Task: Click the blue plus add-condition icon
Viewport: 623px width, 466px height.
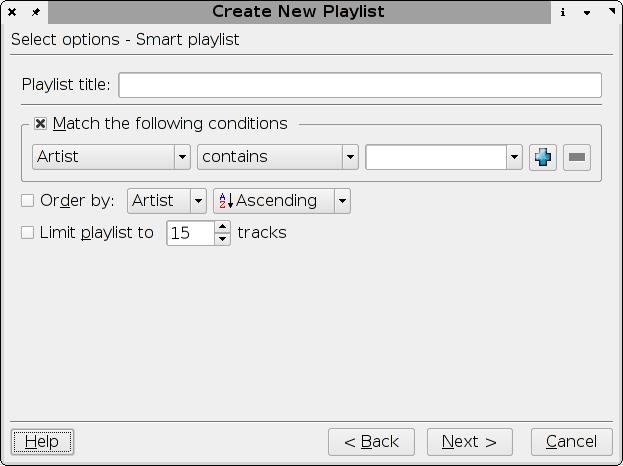Action: click(543, 157)
